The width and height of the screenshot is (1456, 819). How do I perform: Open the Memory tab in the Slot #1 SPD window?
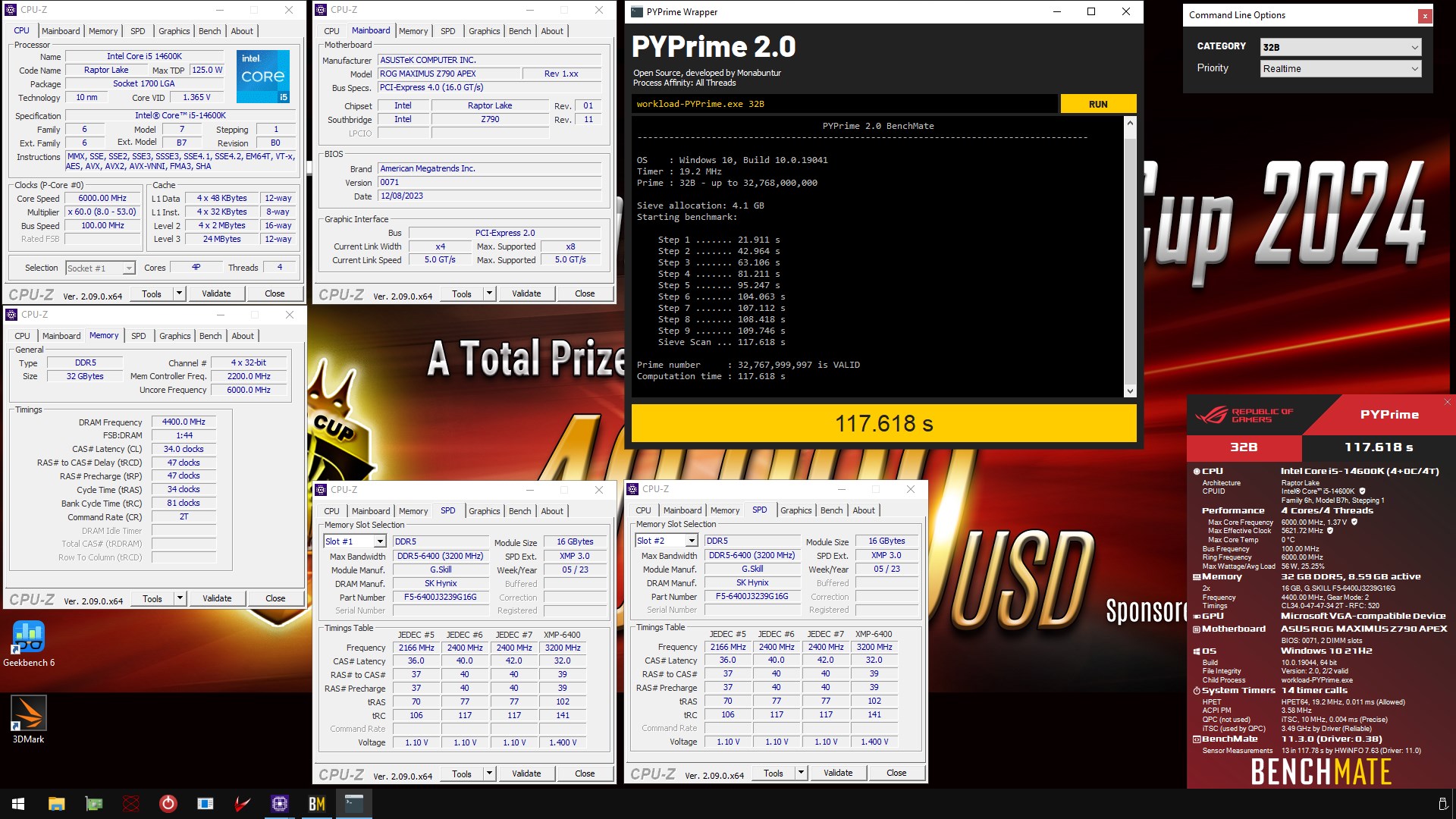point(413,511)
